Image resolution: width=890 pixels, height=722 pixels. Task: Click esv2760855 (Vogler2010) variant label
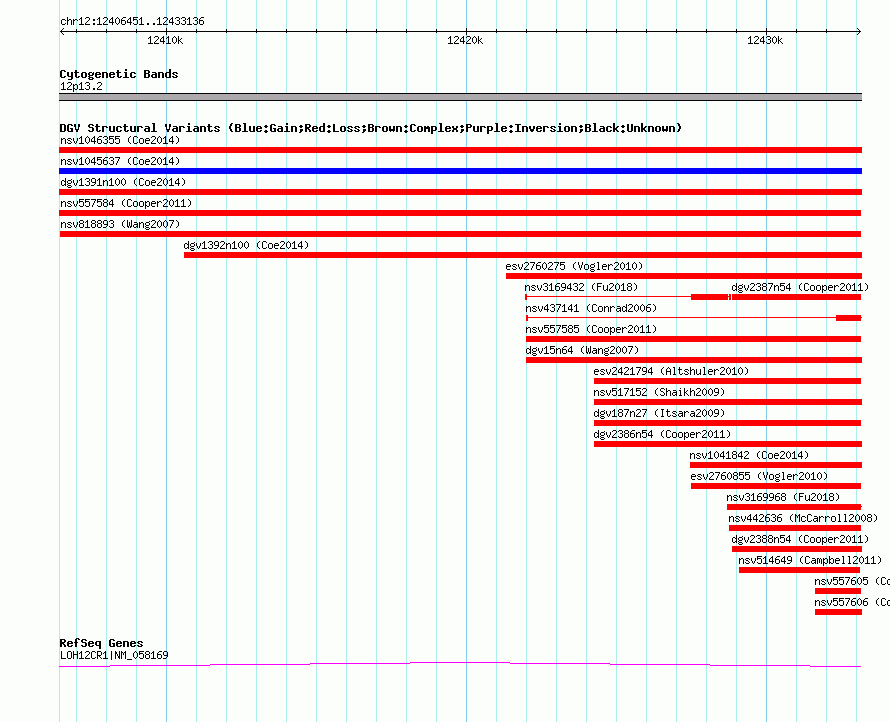coord(759,476)
